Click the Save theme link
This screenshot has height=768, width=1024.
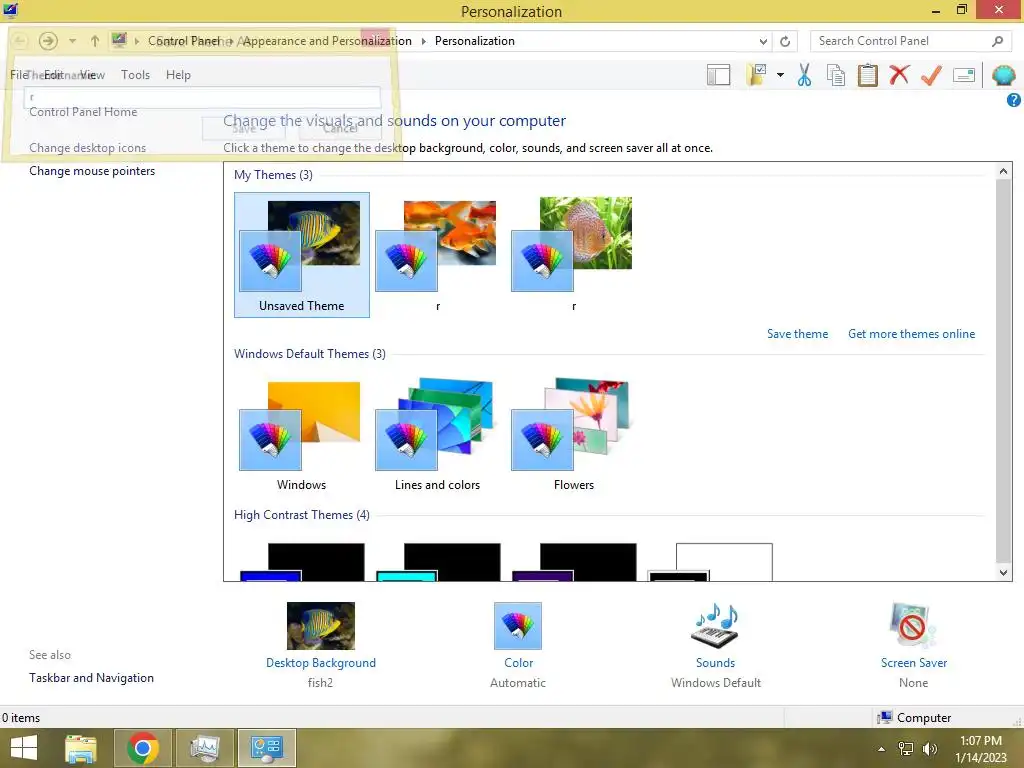point(797,334)
